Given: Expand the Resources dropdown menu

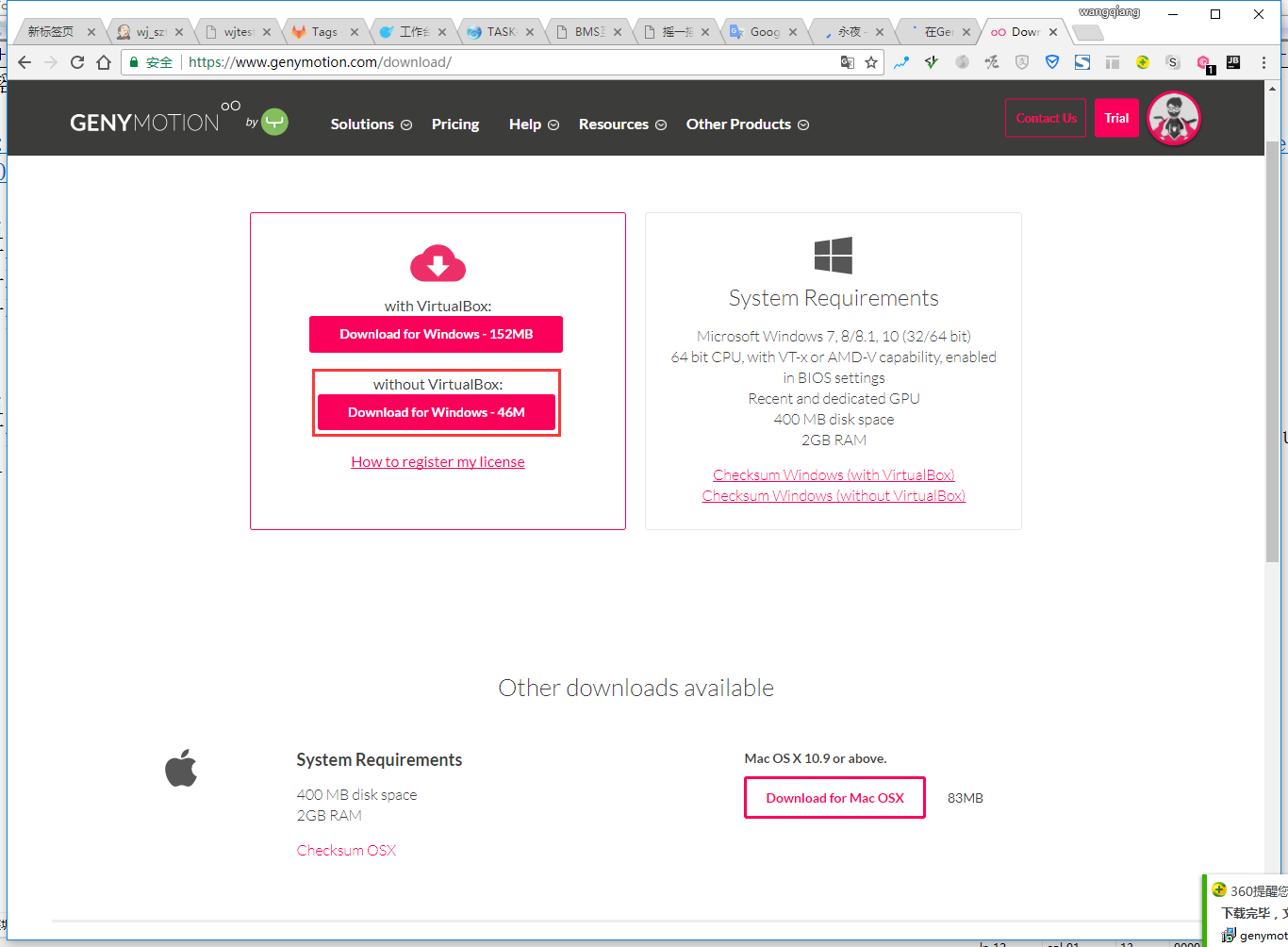Looking at the screenshot, I should pos(622,125).
